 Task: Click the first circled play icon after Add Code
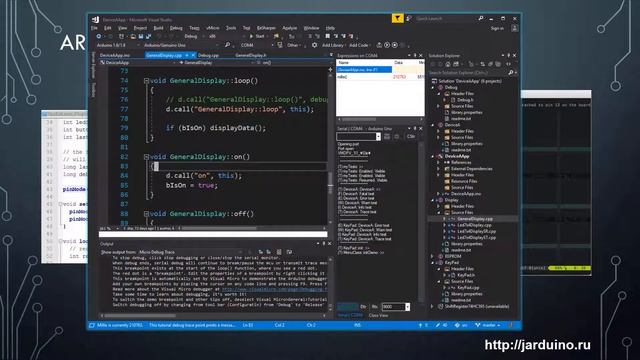pyautogui.click(x=387, y=45)
